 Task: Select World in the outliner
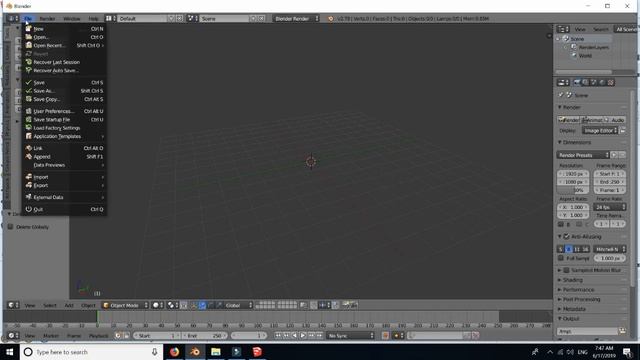(585, 56)
